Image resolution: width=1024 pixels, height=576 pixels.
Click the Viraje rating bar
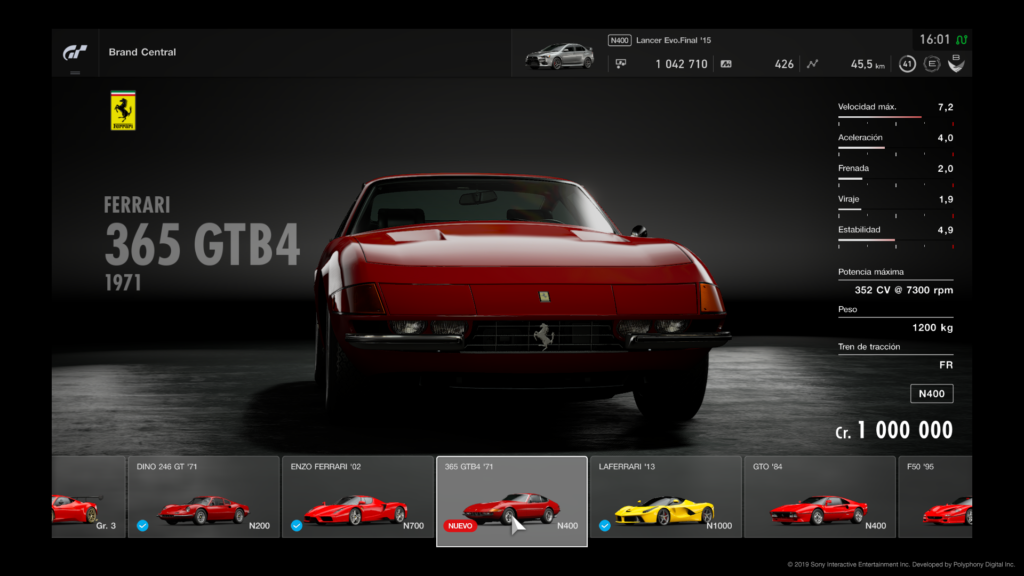pos(895,210)
